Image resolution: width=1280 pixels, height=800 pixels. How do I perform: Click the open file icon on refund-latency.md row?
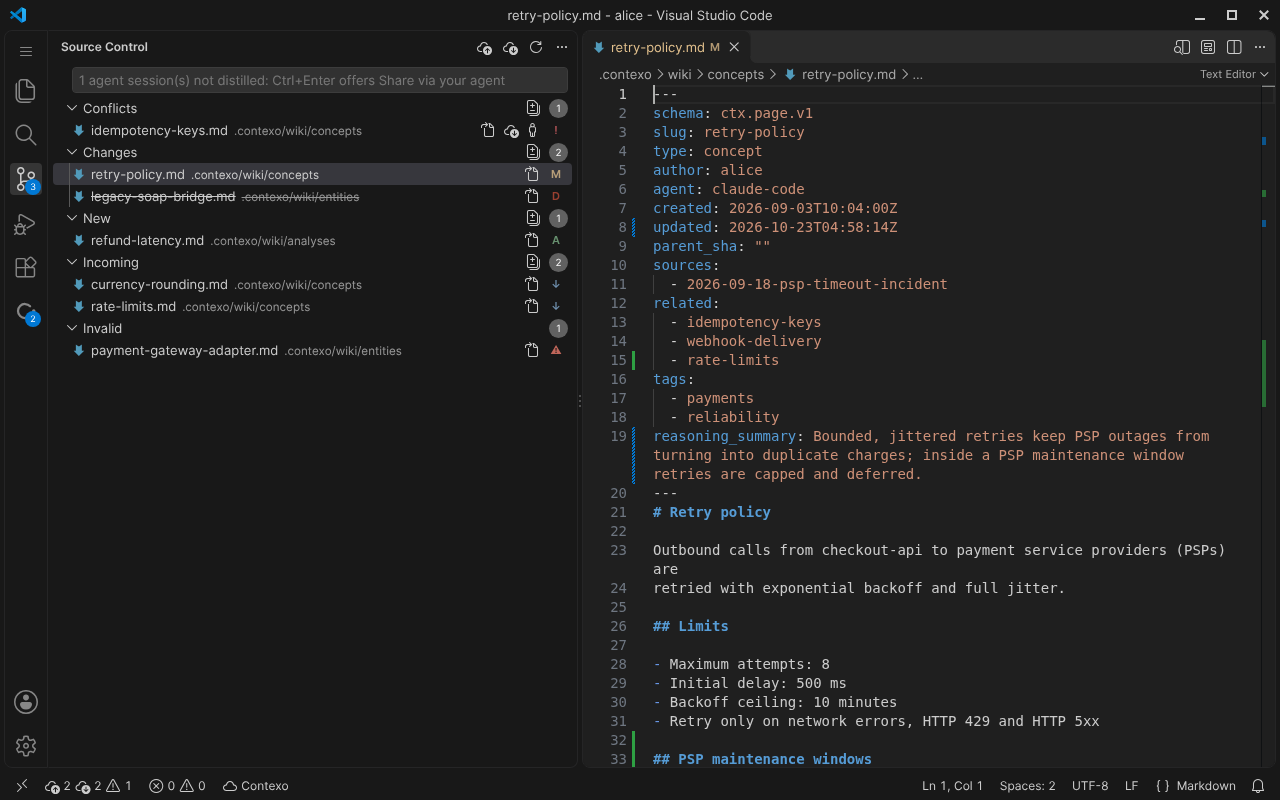tap(532, 241)
